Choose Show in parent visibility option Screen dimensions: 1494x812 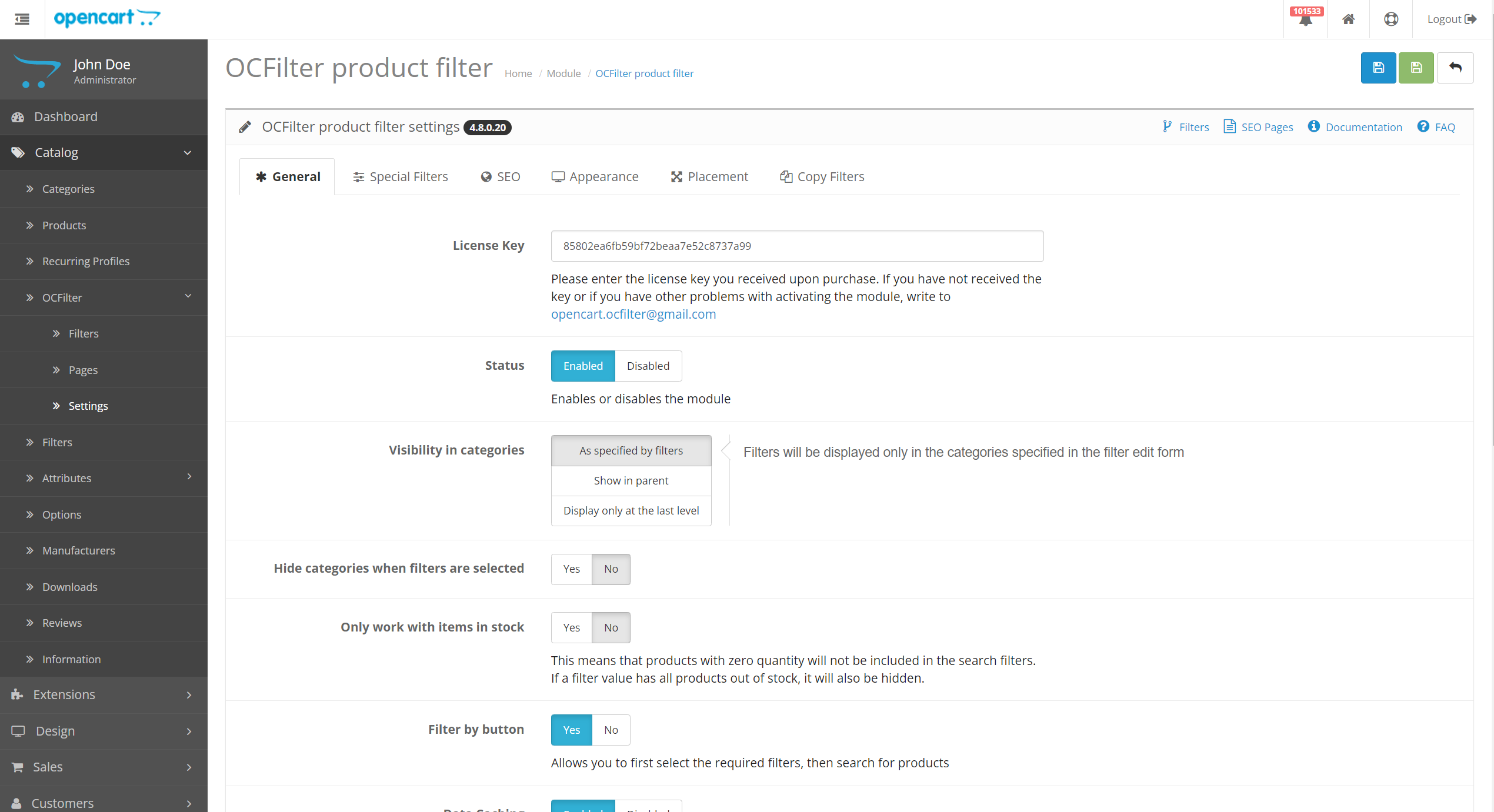point(631,480)
